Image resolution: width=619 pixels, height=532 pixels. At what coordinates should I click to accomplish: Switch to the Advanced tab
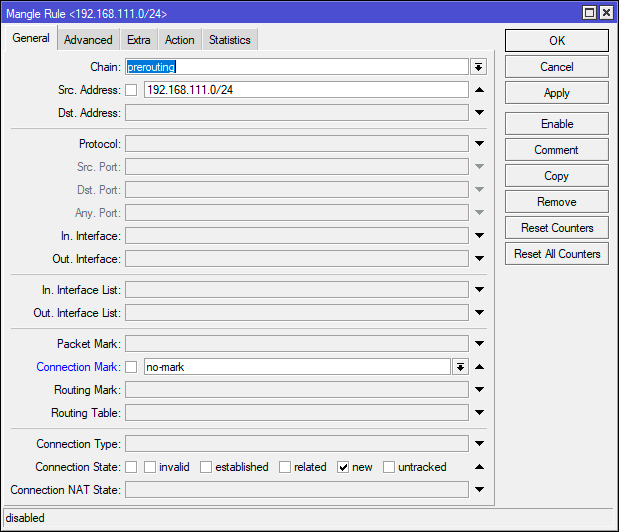click(88, 40)
